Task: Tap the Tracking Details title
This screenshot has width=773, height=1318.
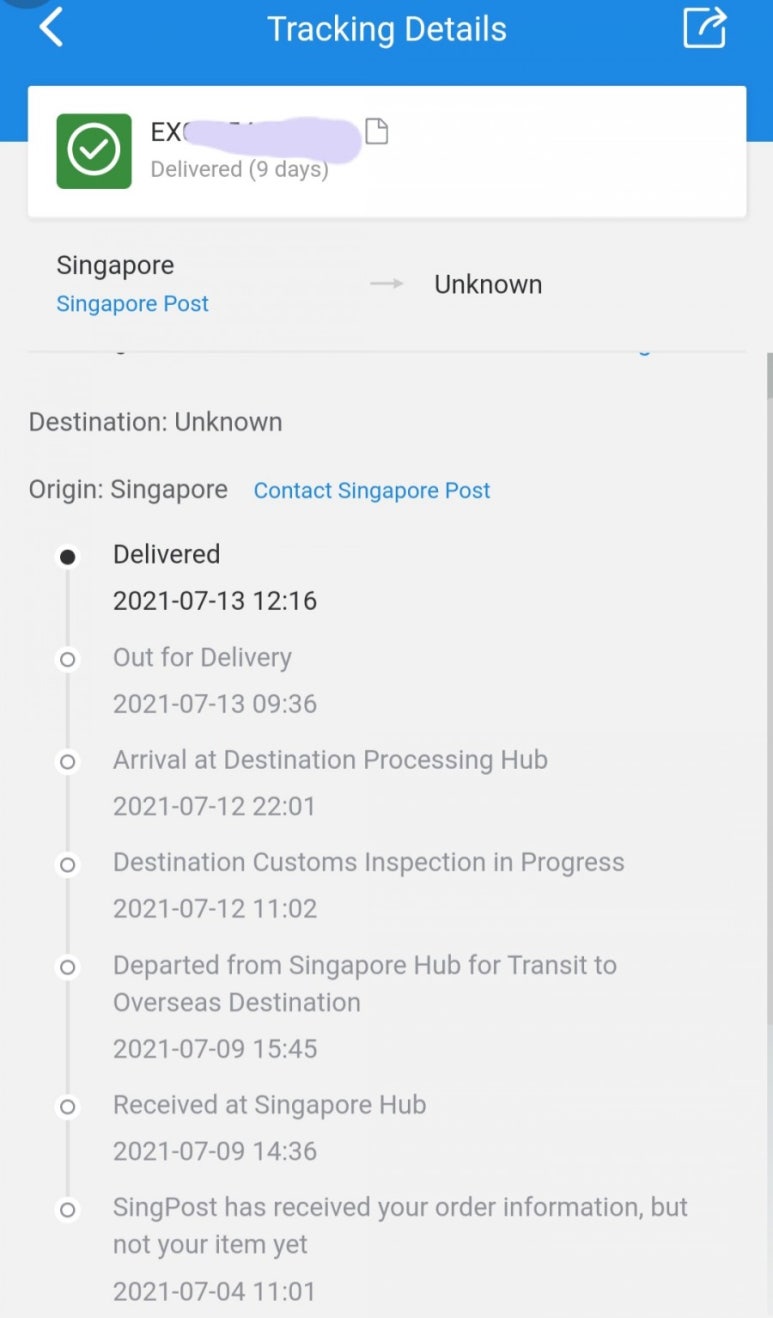Action: (387, 29)
